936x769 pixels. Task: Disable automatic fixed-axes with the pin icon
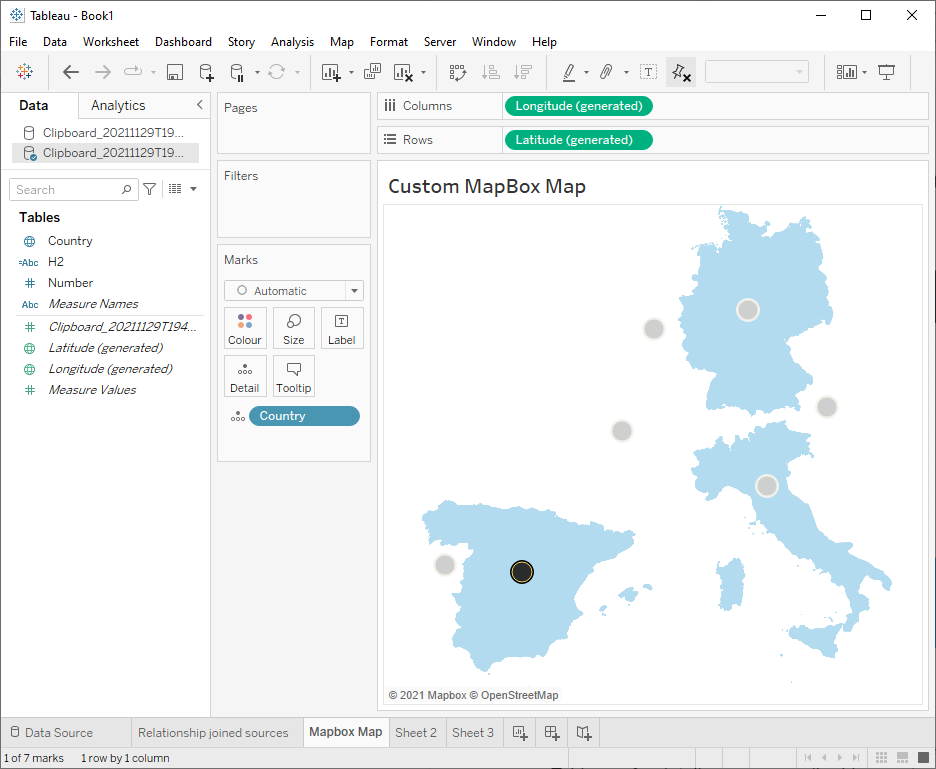680,72
